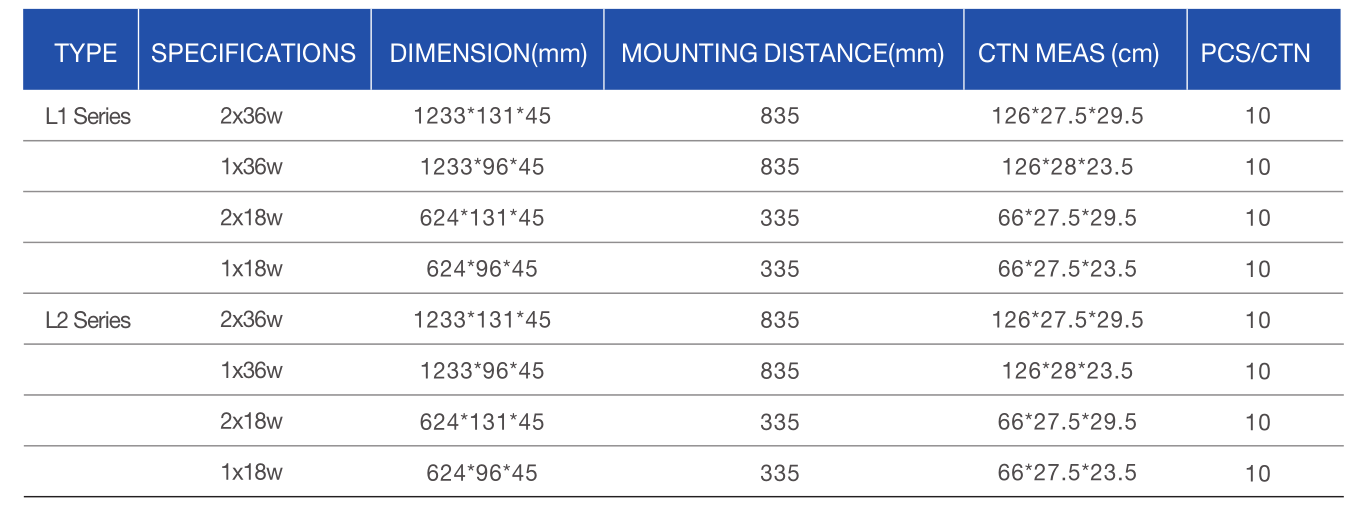The width and height of the screenshot is (1368, 512).
Task: Click the first 126*28*23.5 carton measurement
Action: (x=1068, y=167)
